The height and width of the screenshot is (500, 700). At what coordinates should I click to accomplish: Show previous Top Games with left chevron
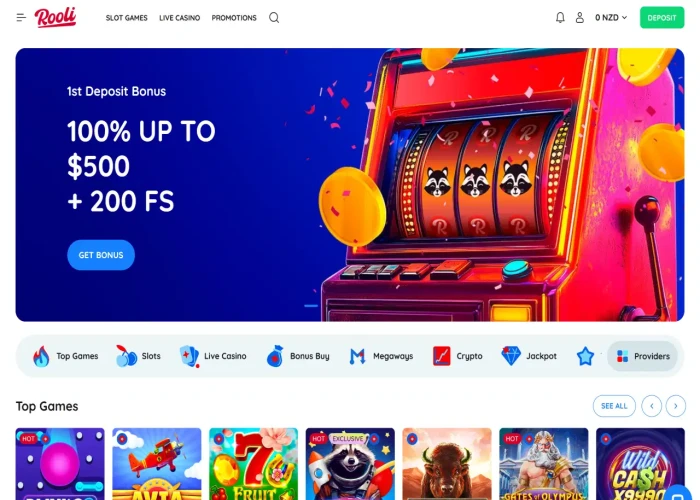(x=651, y=406)
